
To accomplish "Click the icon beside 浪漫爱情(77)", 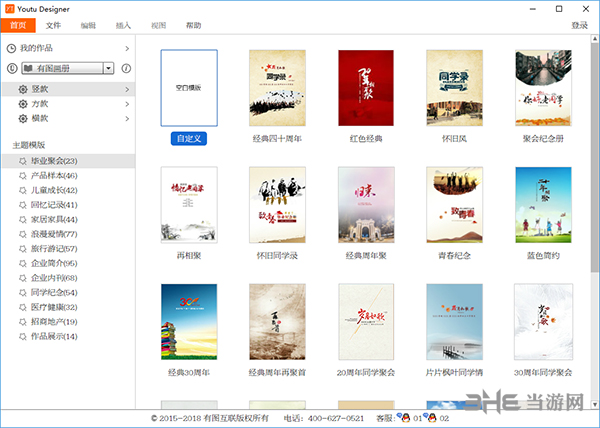I will click(23, 234).
